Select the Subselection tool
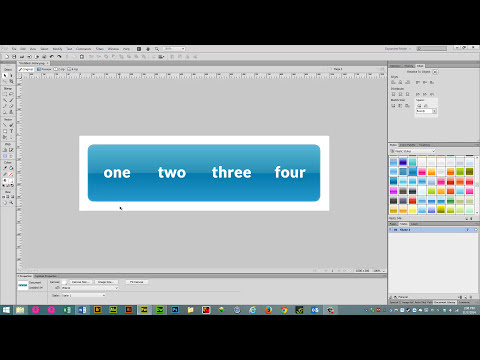The height and width of the screenshot is (360, 480). pos(11,76)
